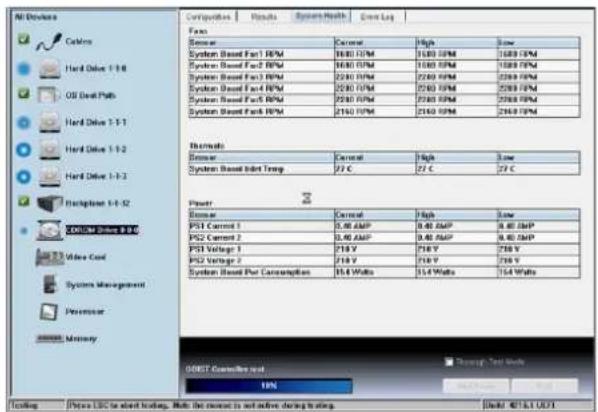
Task: Select Hard Drive 1-1-0 in device list
Action: click(96, 69)
